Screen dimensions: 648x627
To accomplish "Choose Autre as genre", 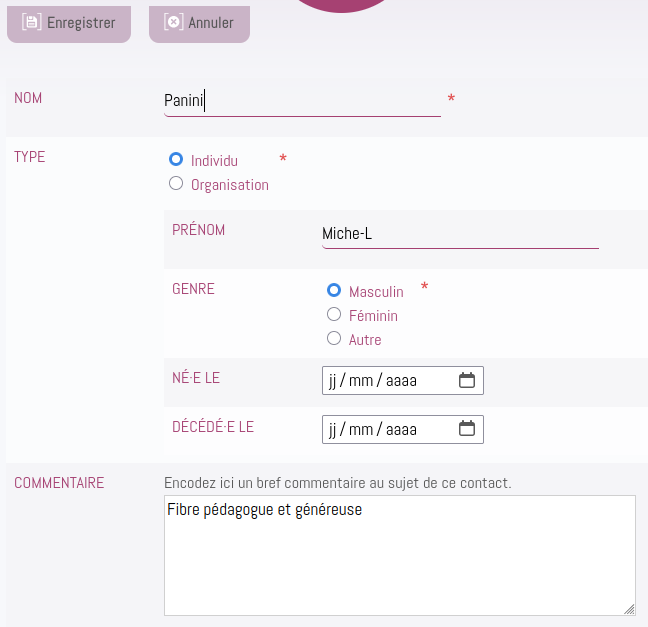I will click(x=334, y=338).
